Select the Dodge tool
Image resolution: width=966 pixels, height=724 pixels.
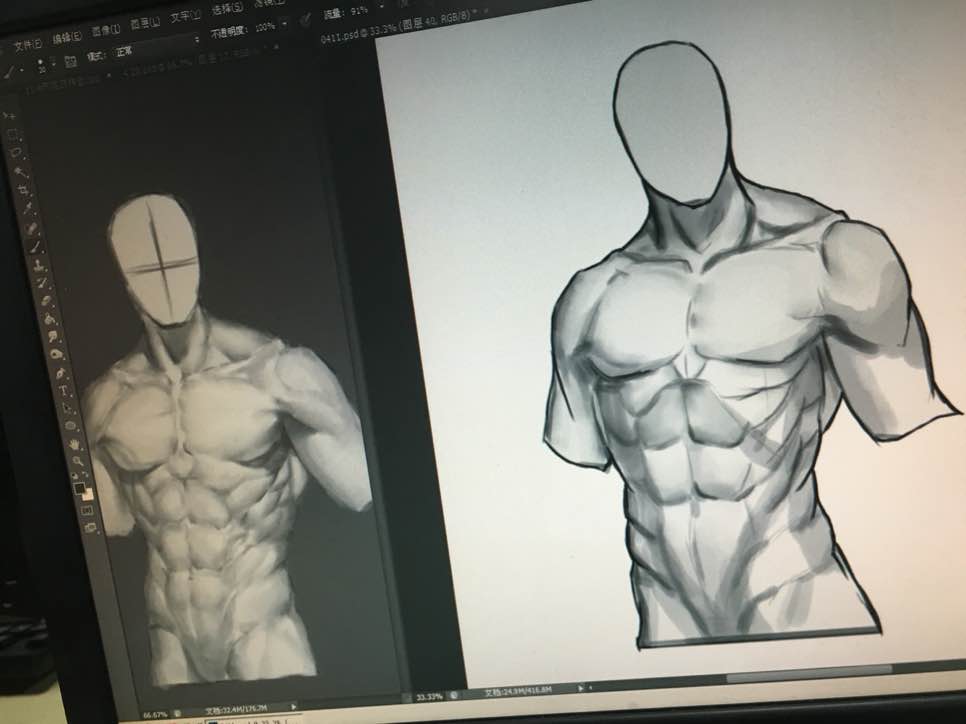coord(57,355)
